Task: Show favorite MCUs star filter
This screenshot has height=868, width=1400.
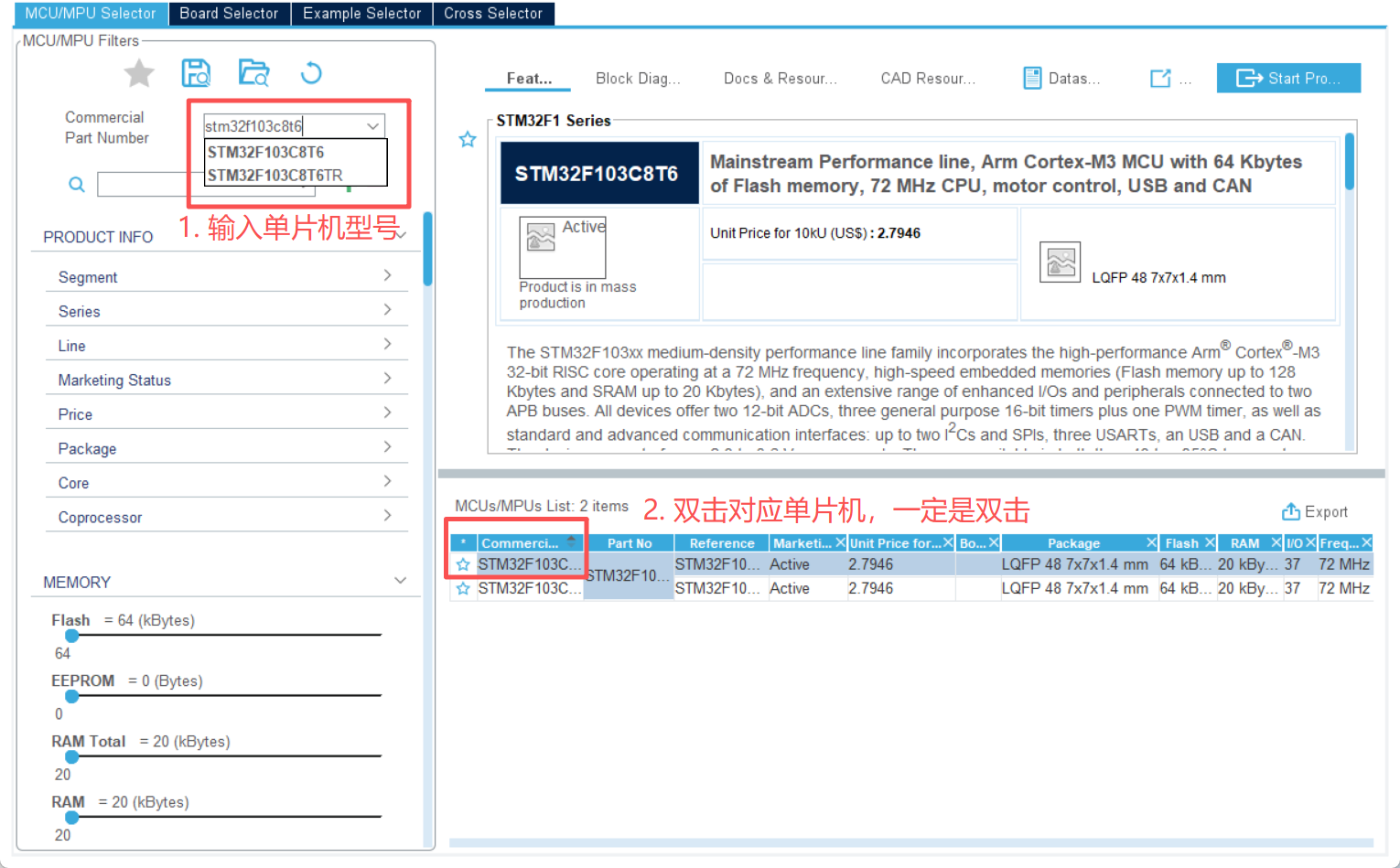Action: pyautogui.click(x=139, y=73)
